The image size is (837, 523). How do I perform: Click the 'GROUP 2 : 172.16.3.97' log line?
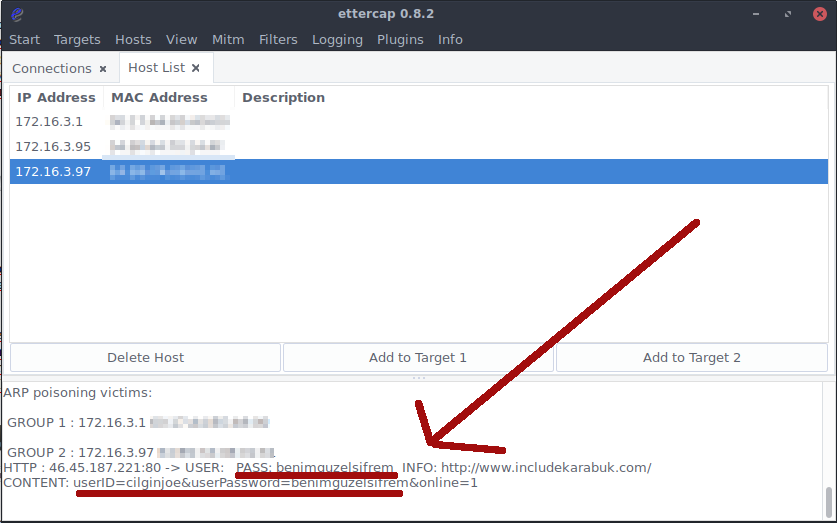[x=140, y=453]
